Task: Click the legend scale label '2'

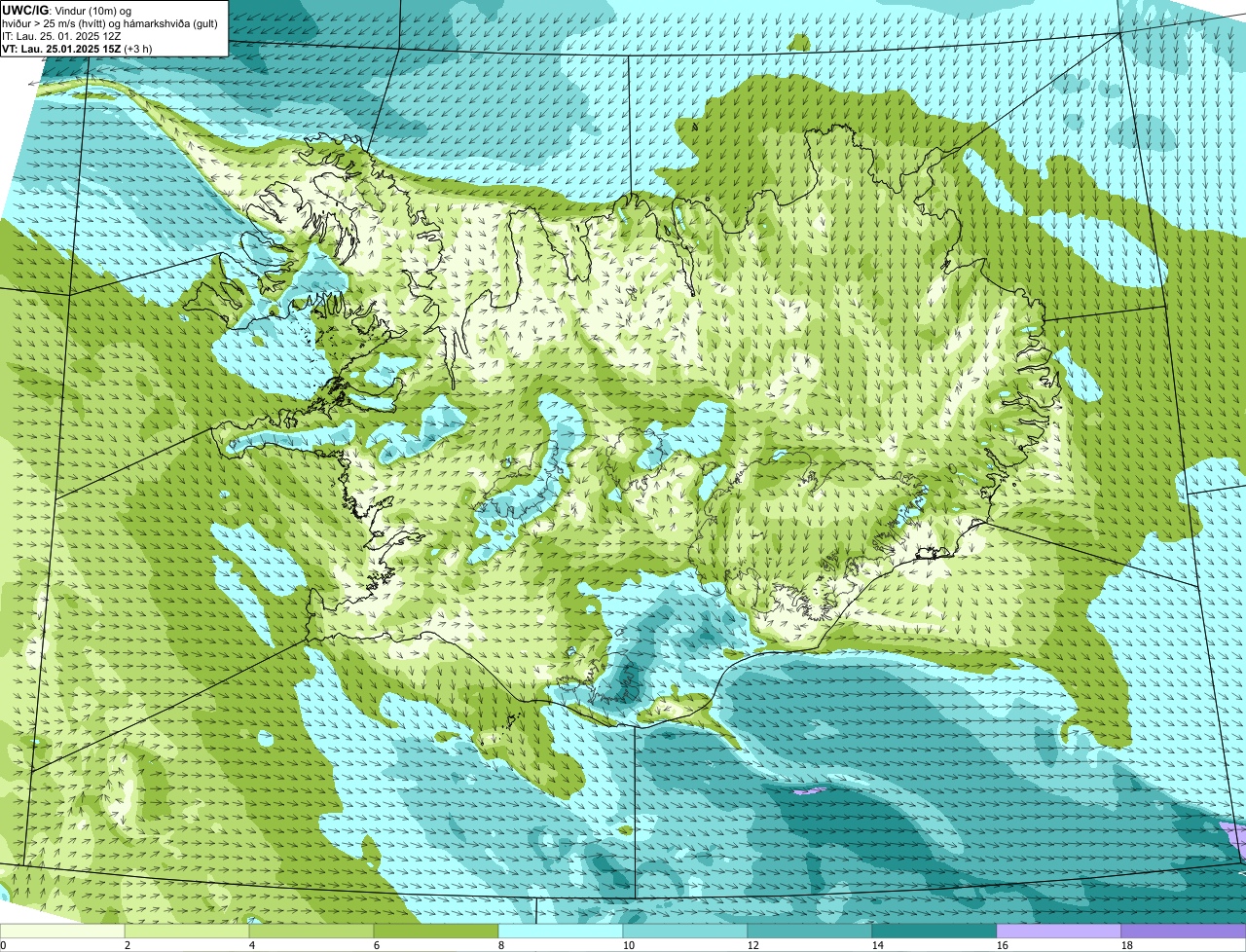Action: click(x=128, y=945)
